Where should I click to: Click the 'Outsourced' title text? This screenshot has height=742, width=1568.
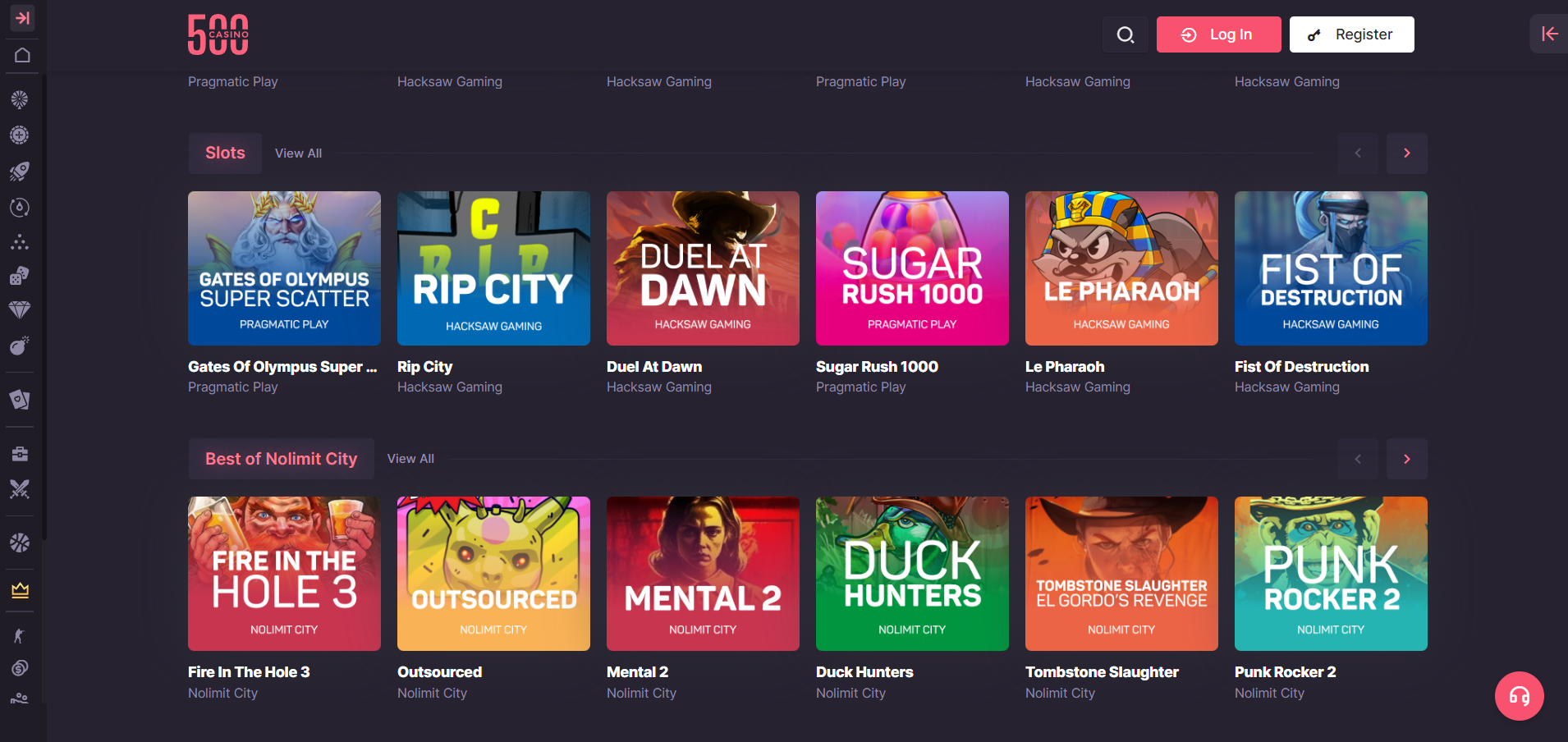coord(439,672)
